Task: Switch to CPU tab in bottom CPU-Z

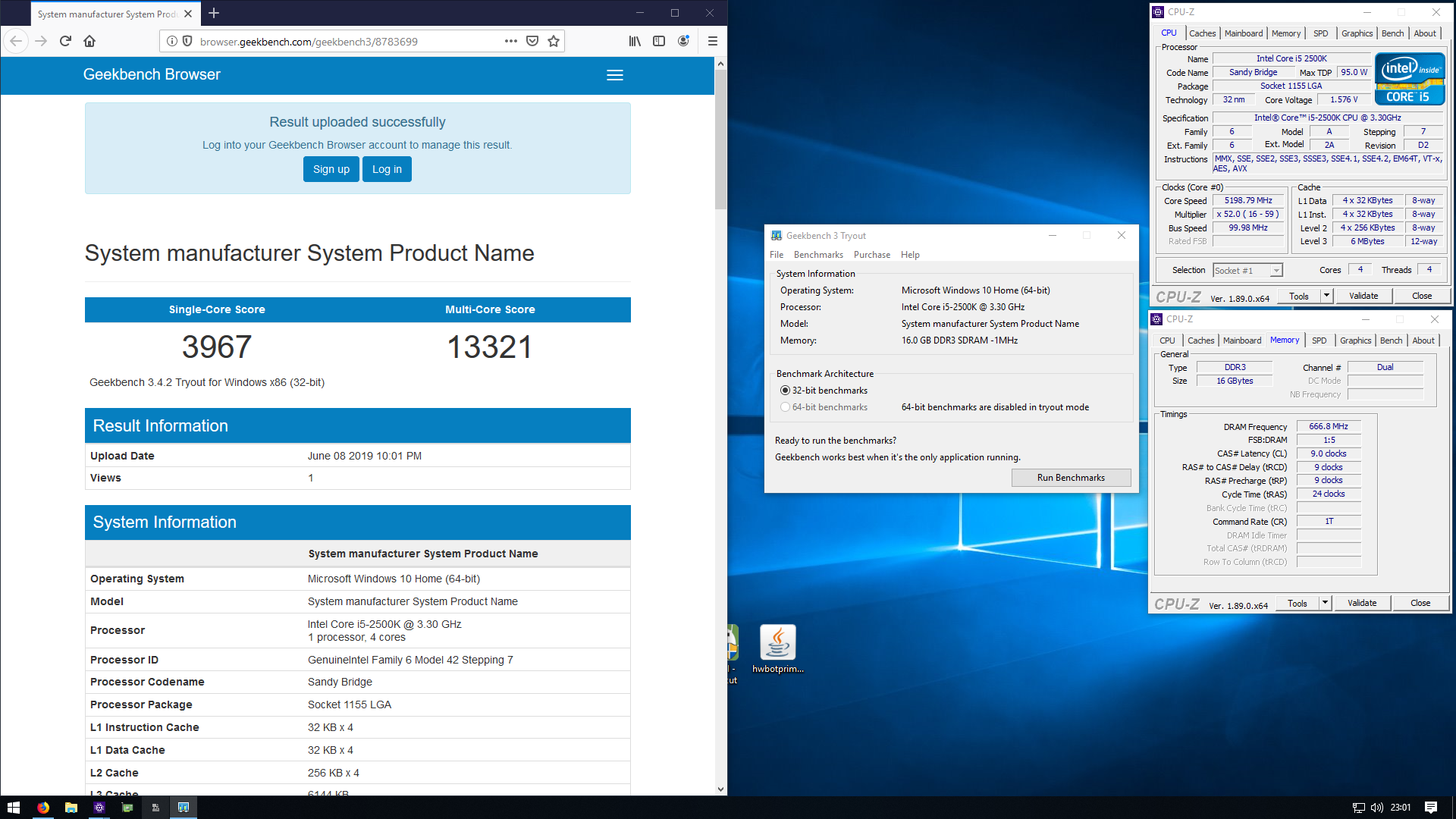Action: (1167, 340)
